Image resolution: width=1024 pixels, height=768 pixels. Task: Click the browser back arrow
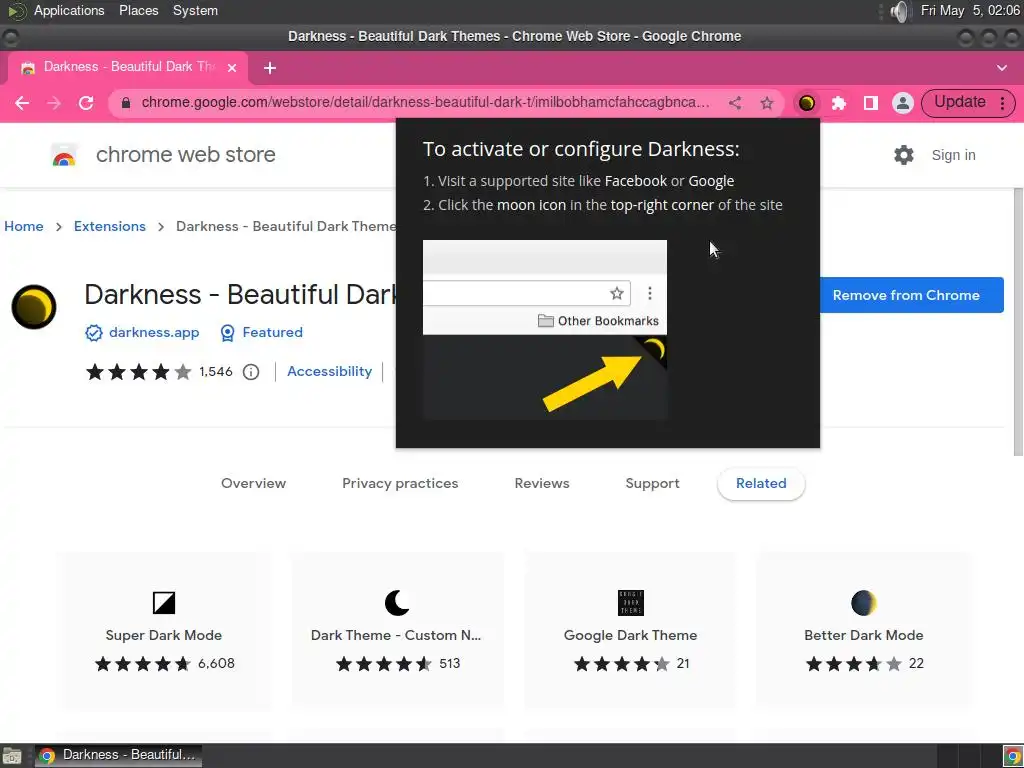pos(22,103)
